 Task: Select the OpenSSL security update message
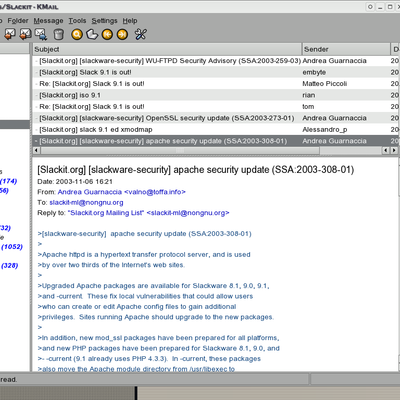coord(216,118)
